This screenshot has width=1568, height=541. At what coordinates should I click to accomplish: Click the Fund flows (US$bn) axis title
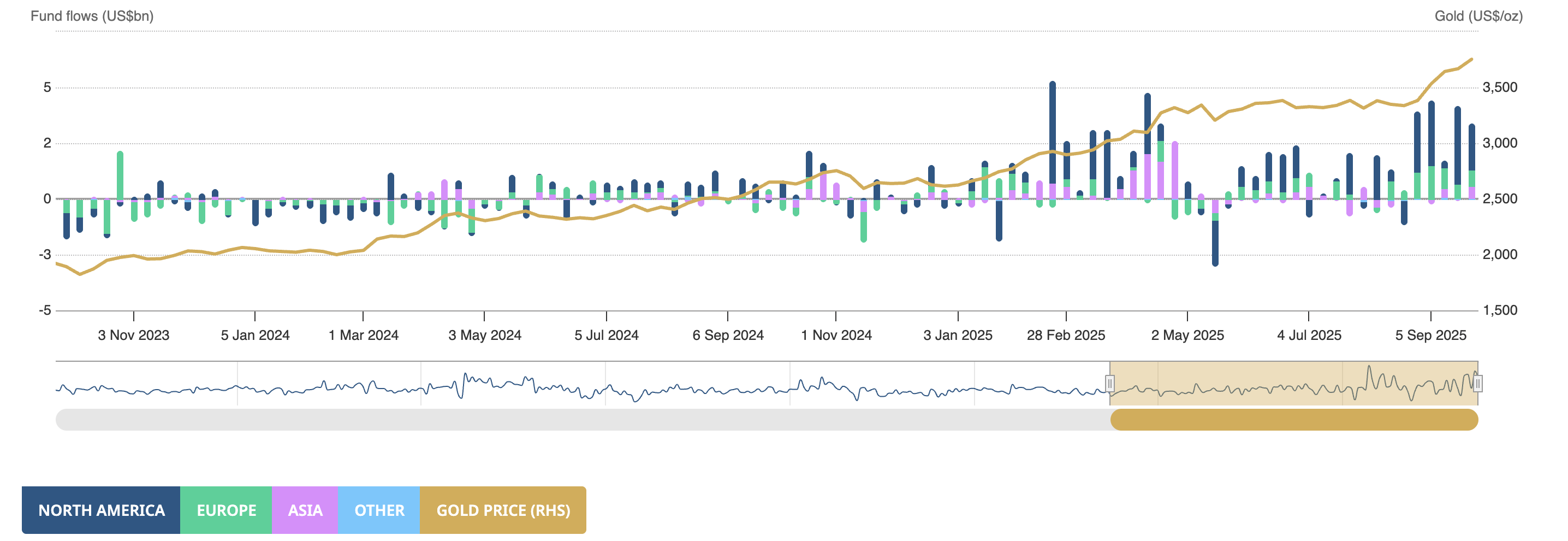(91, 17)
